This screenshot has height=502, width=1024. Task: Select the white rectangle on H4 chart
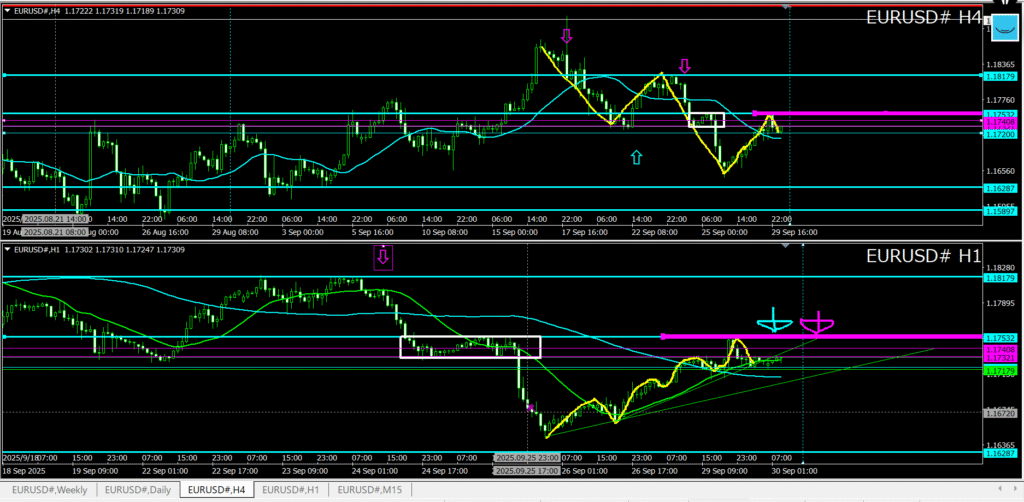706,119
